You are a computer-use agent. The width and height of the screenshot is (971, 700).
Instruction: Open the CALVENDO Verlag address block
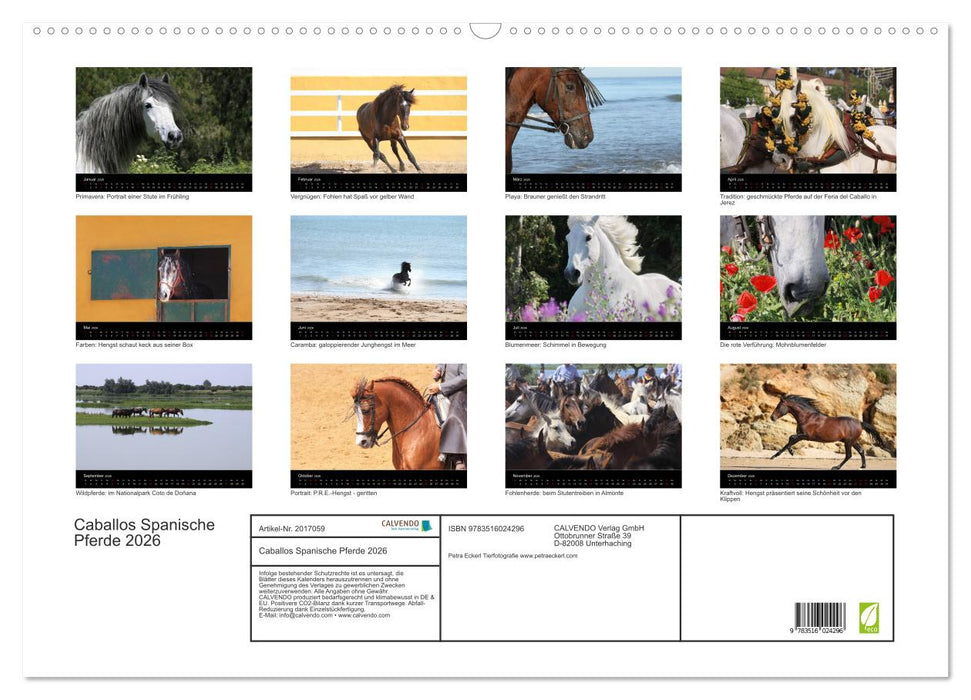point(598,533)
